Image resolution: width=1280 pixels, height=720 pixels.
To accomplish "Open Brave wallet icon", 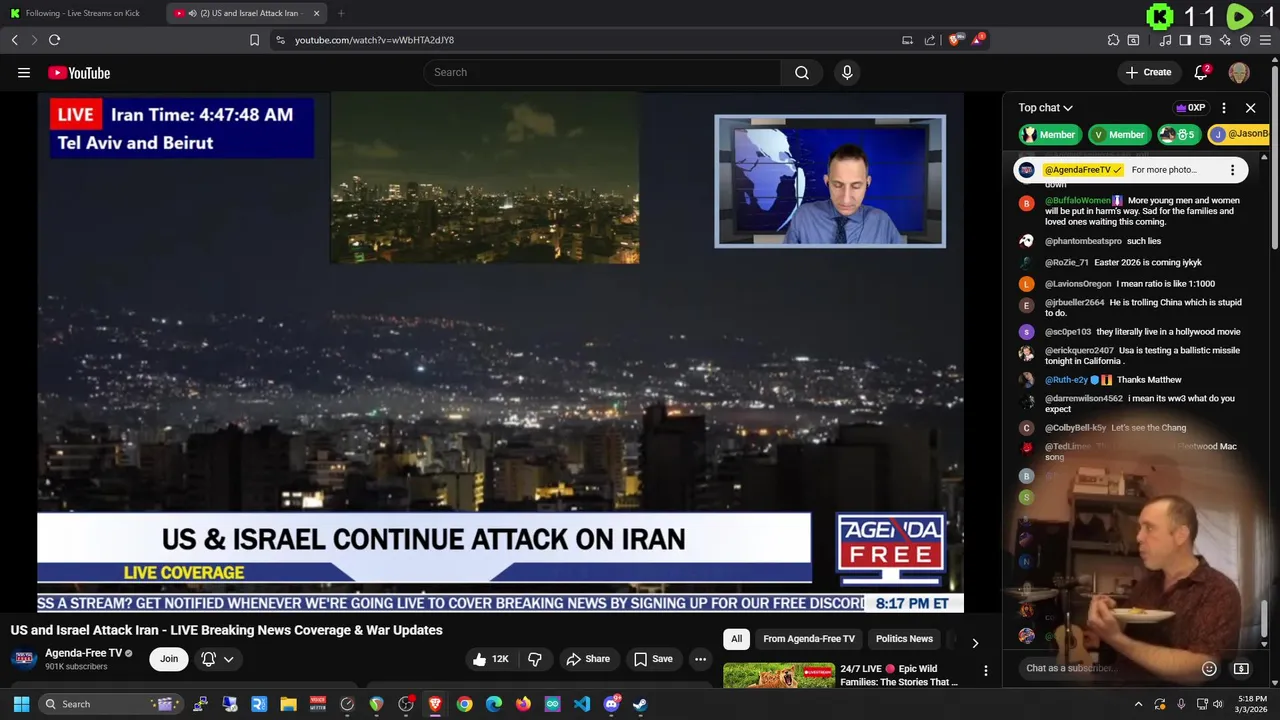I will tap(1205, 40).
